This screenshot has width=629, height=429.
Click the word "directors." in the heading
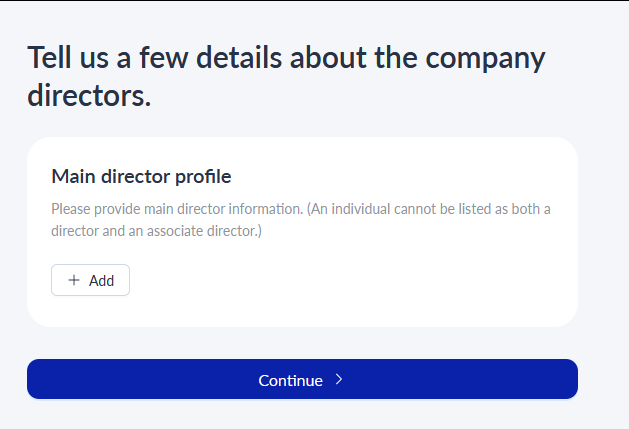[89, 96]
